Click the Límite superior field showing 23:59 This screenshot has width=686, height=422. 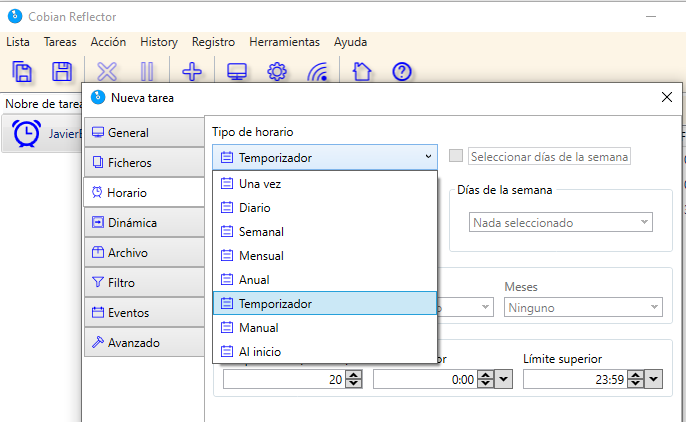575,379
